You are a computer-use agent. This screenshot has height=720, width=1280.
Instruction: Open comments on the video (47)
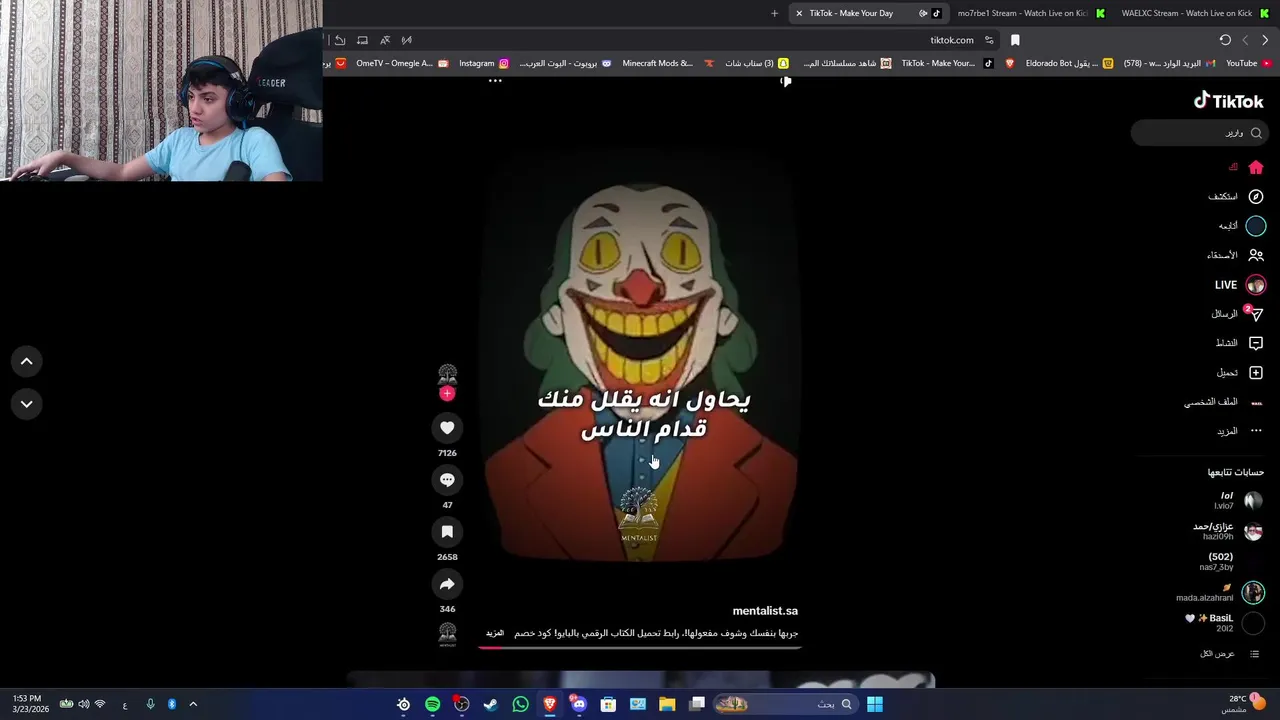pyautogui.click(x=447, y=480)
